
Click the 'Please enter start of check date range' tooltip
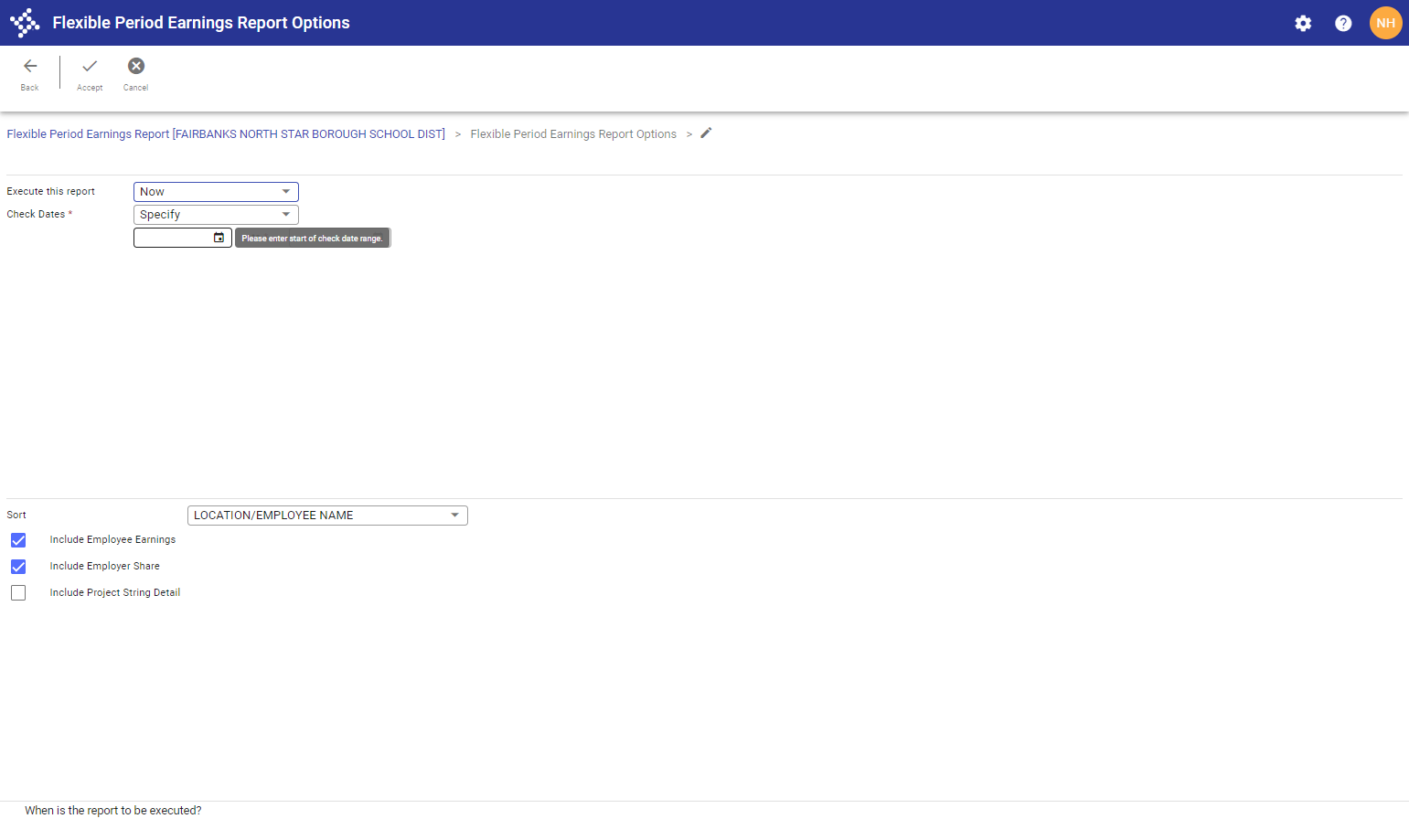pyautogui.click(x=313, y=239)
